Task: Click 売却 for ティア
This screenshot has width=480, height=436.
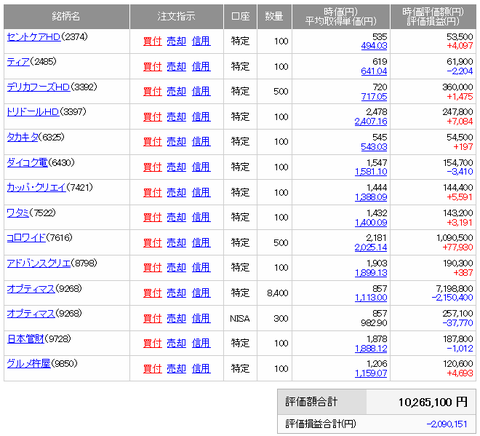Action: pos(176,67)
